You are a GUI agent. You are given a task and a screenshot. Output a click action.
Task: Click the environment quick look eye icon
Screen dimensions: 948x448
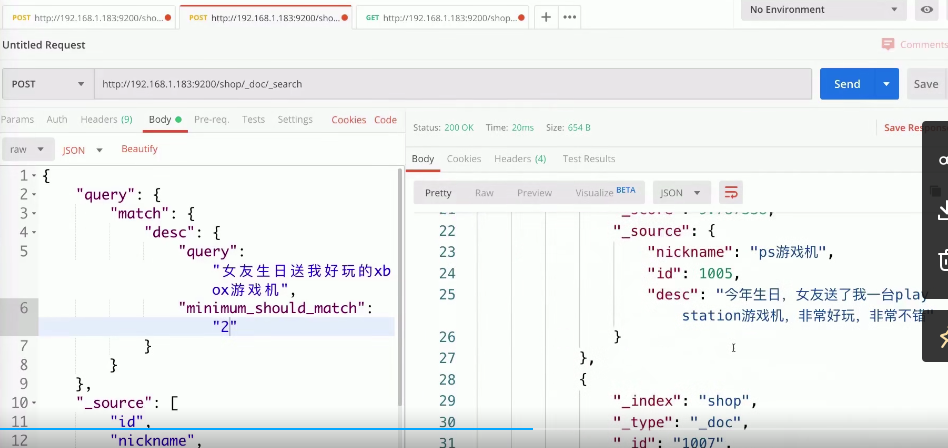(x=927, y=10)
